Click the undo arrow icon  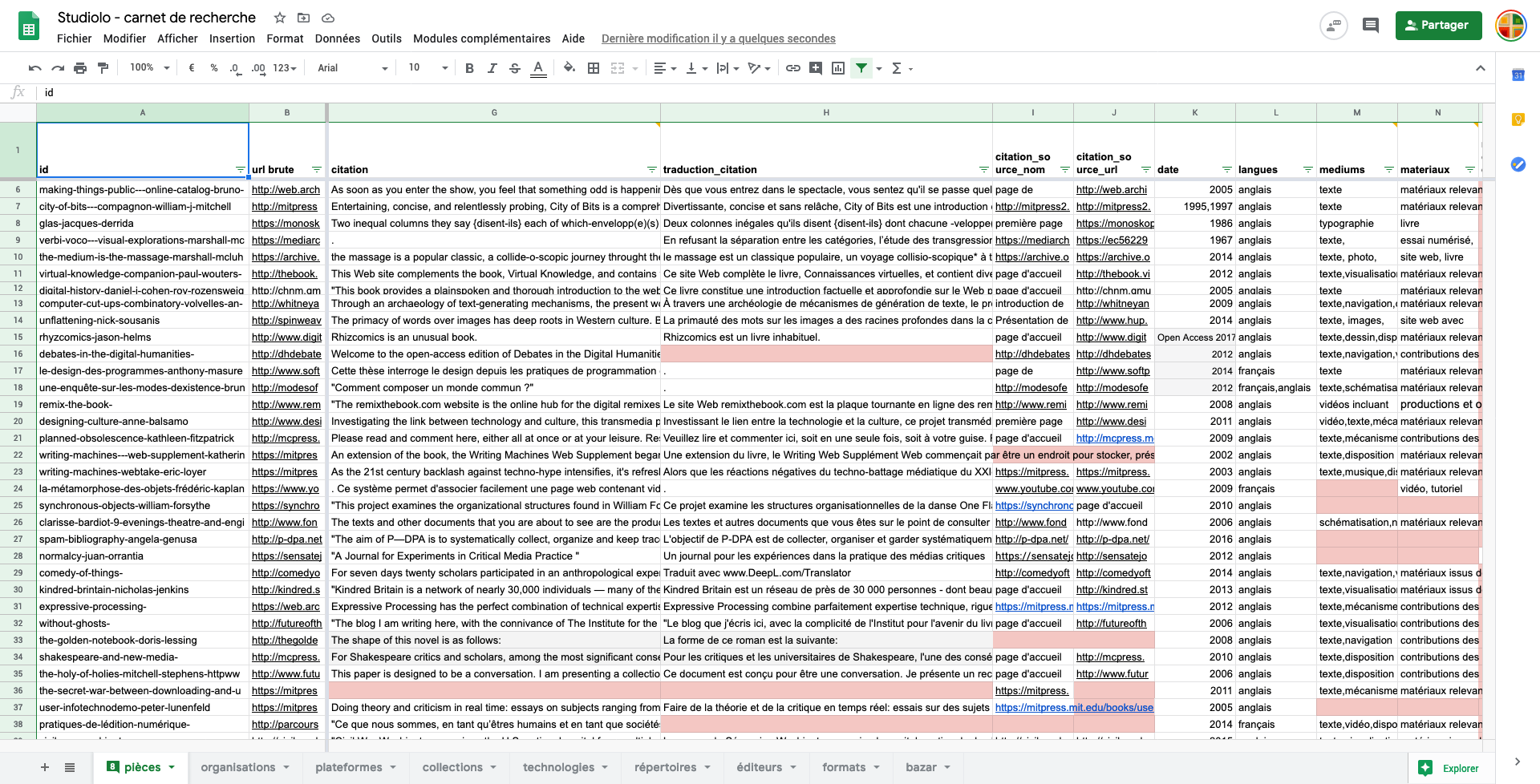tap(34, 68)
